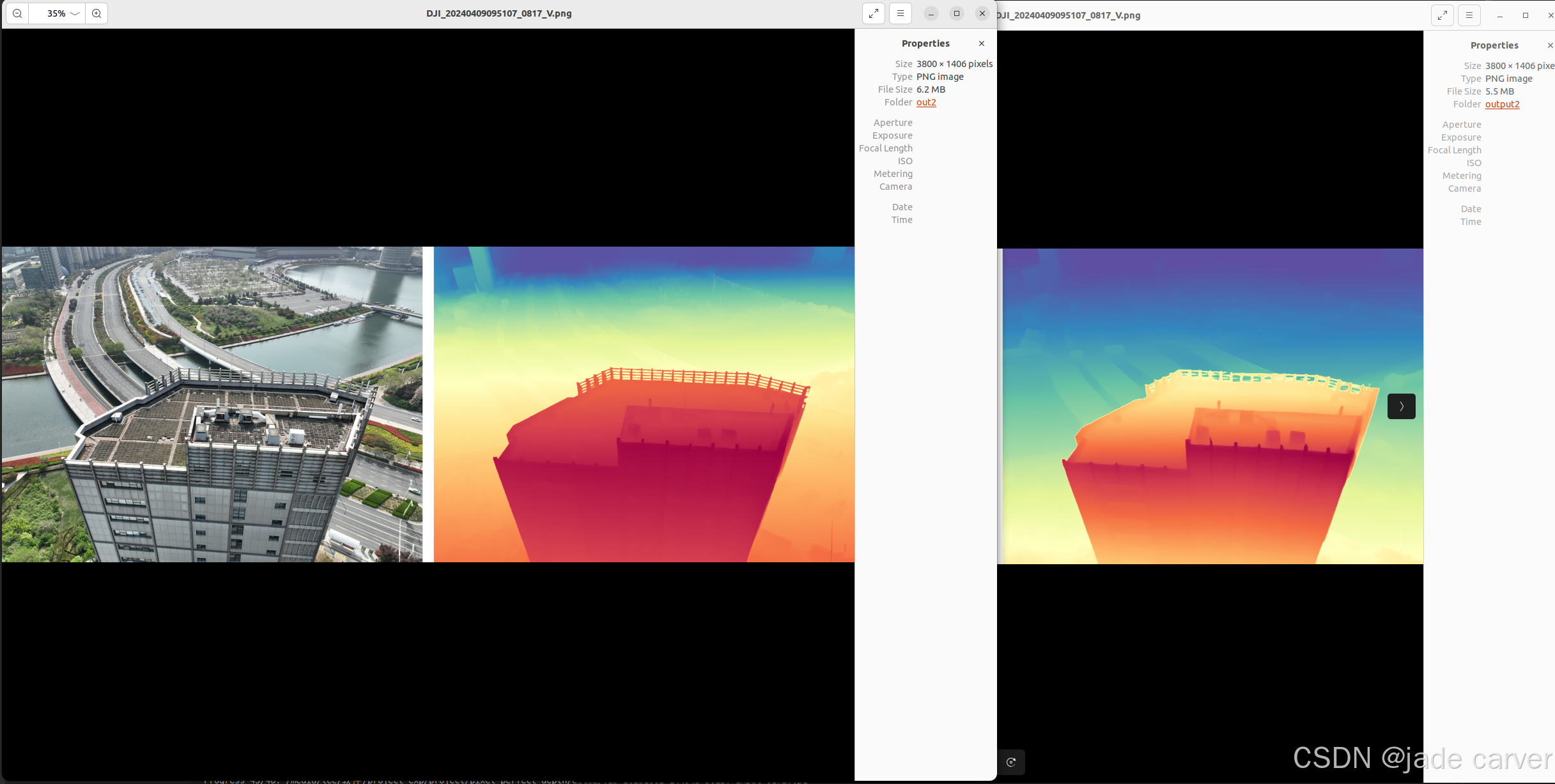This screenshot has width=1555, height=784.
Task: Click the zoom in magnifier icon
Action: click(x=97, y=13)
